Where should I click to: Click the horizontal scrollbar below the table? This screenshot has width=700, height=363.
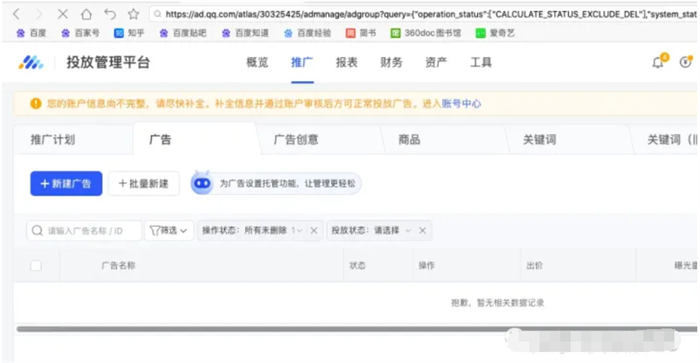tap(356, 329)
